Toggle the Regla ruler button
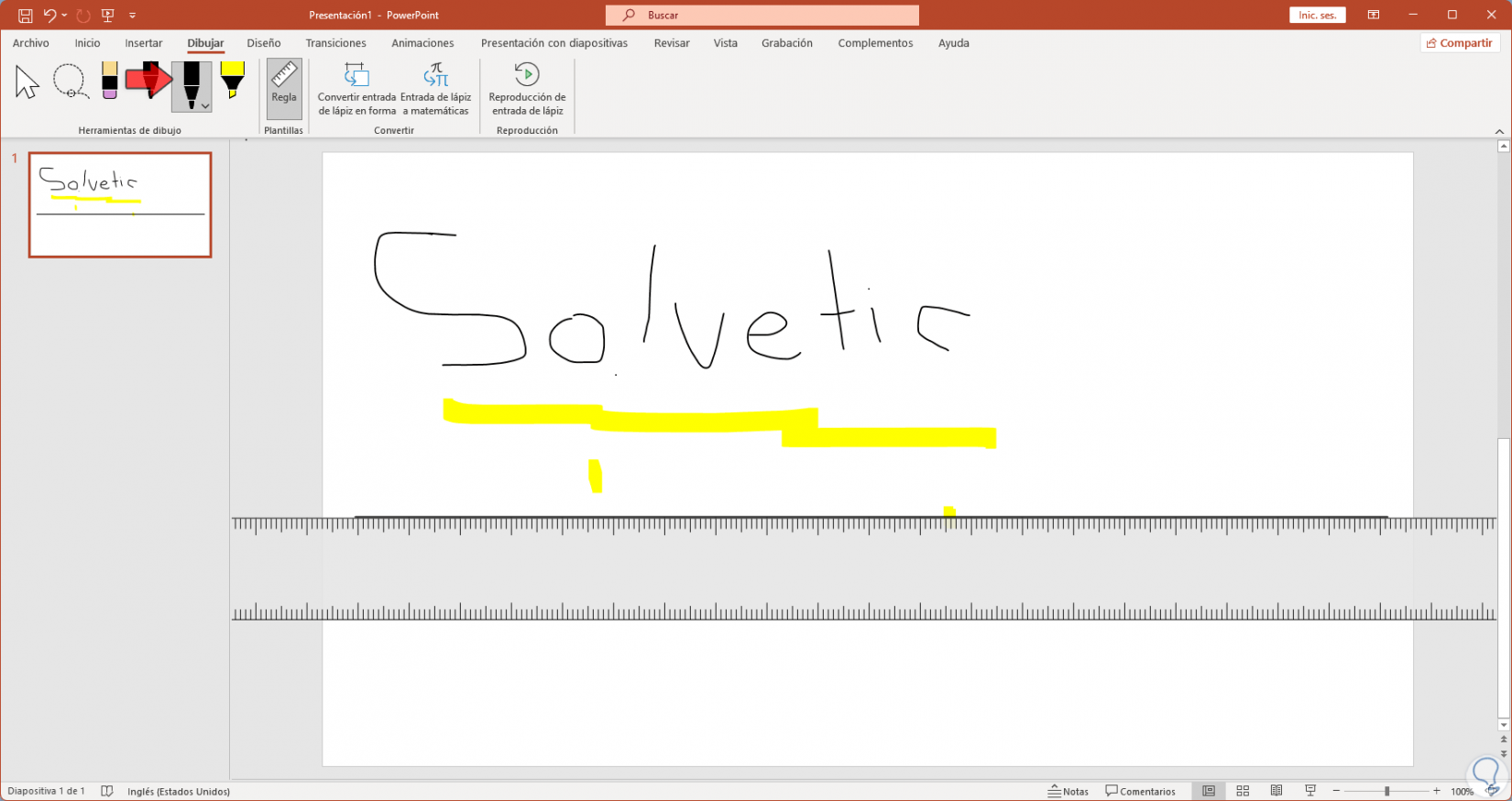 (x=284, y=89)
